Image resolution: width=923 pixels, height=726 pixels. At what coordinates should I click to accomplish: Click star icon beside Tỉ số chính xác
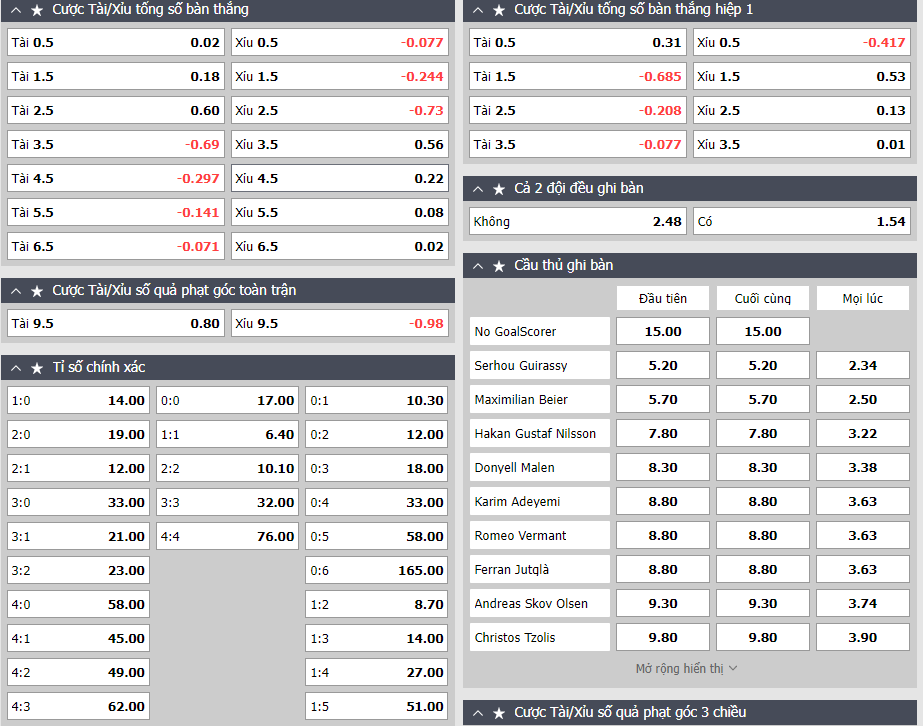point(37,368)
